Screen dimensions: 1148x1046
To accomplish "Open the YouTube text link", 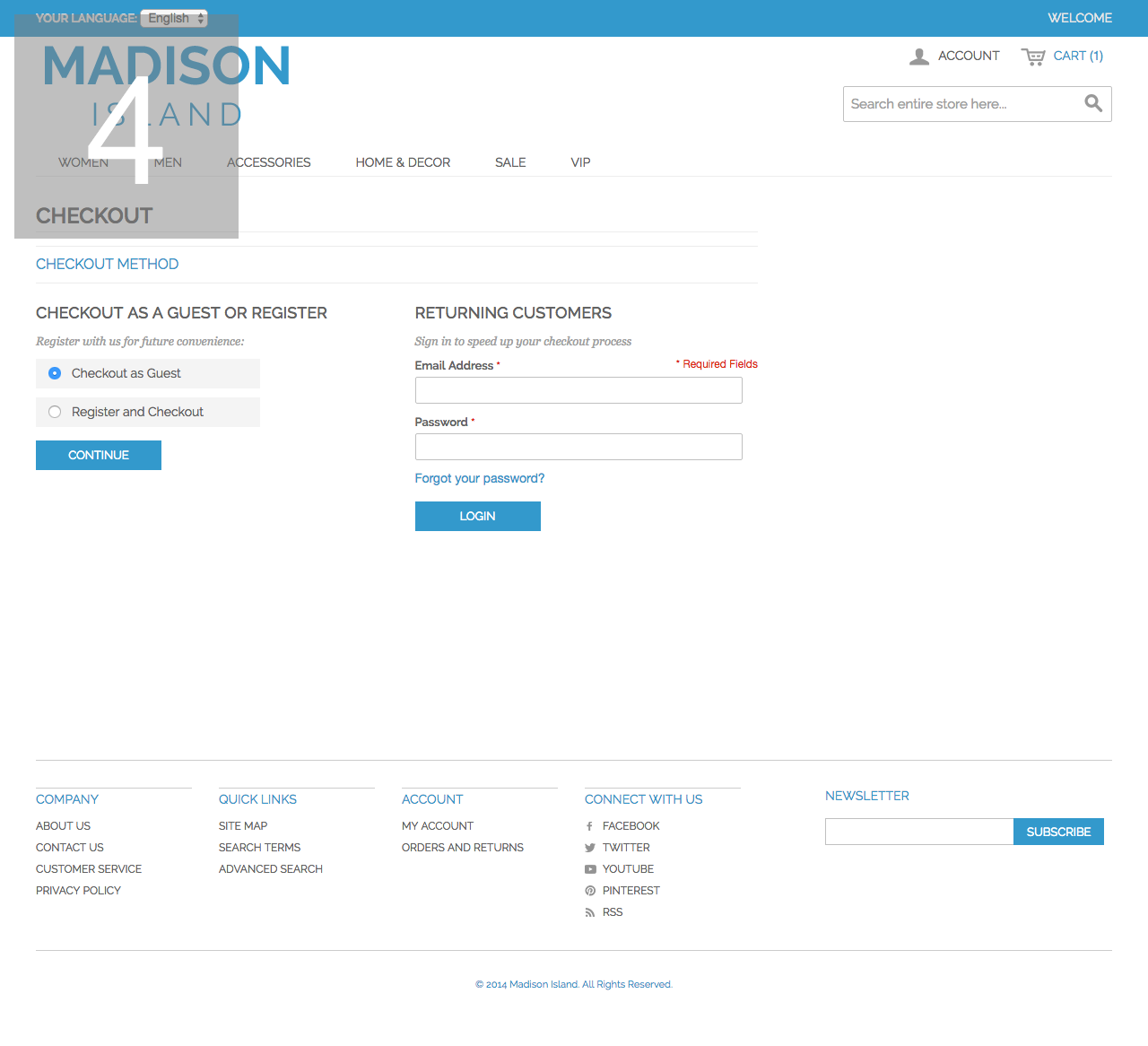I will 628,869.
